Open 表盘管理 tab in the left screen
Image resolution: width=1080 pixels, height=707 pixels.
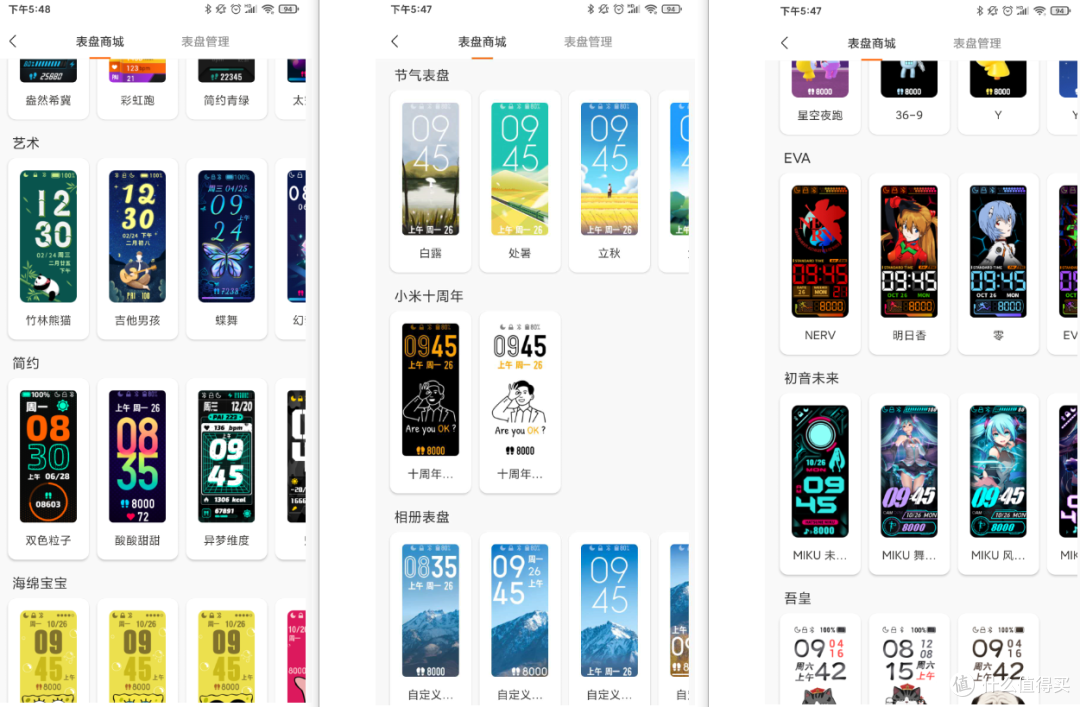(x=205, y=41)
